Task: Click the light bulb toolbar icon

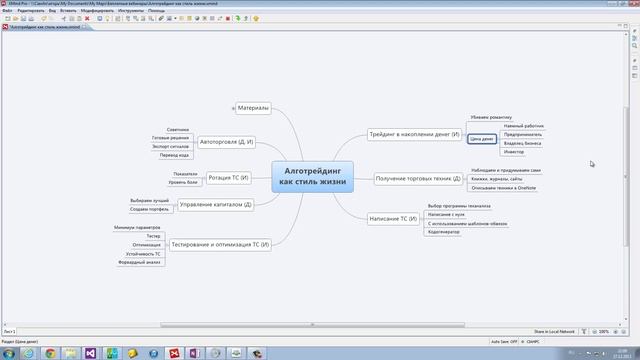Action: pyautogui.click(x=107, y=18)
